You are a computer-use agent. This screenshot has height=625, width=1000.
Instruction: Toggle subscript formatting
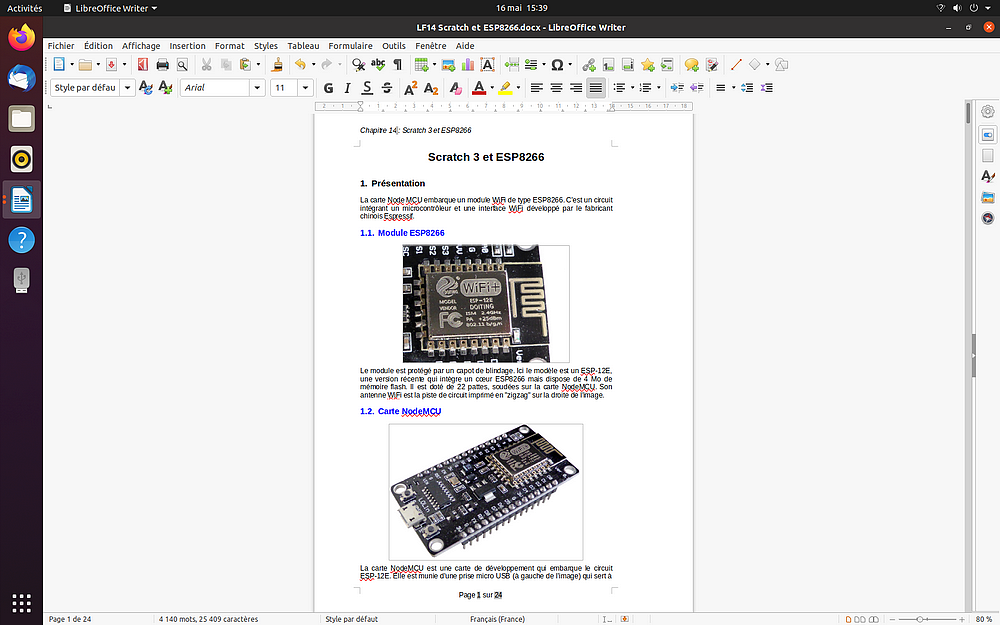coord(430,87)
